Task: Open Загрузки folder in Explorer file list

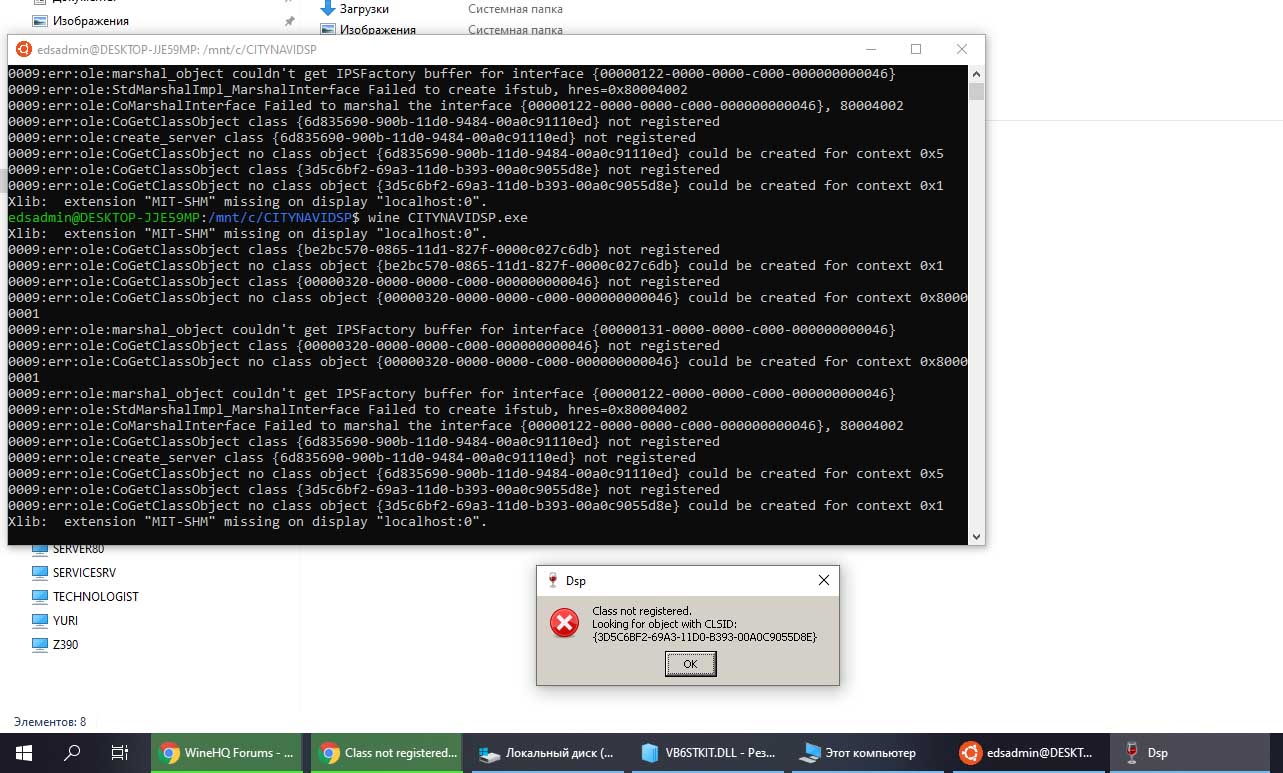Action: pyautogui.click(x=364, y=9)
